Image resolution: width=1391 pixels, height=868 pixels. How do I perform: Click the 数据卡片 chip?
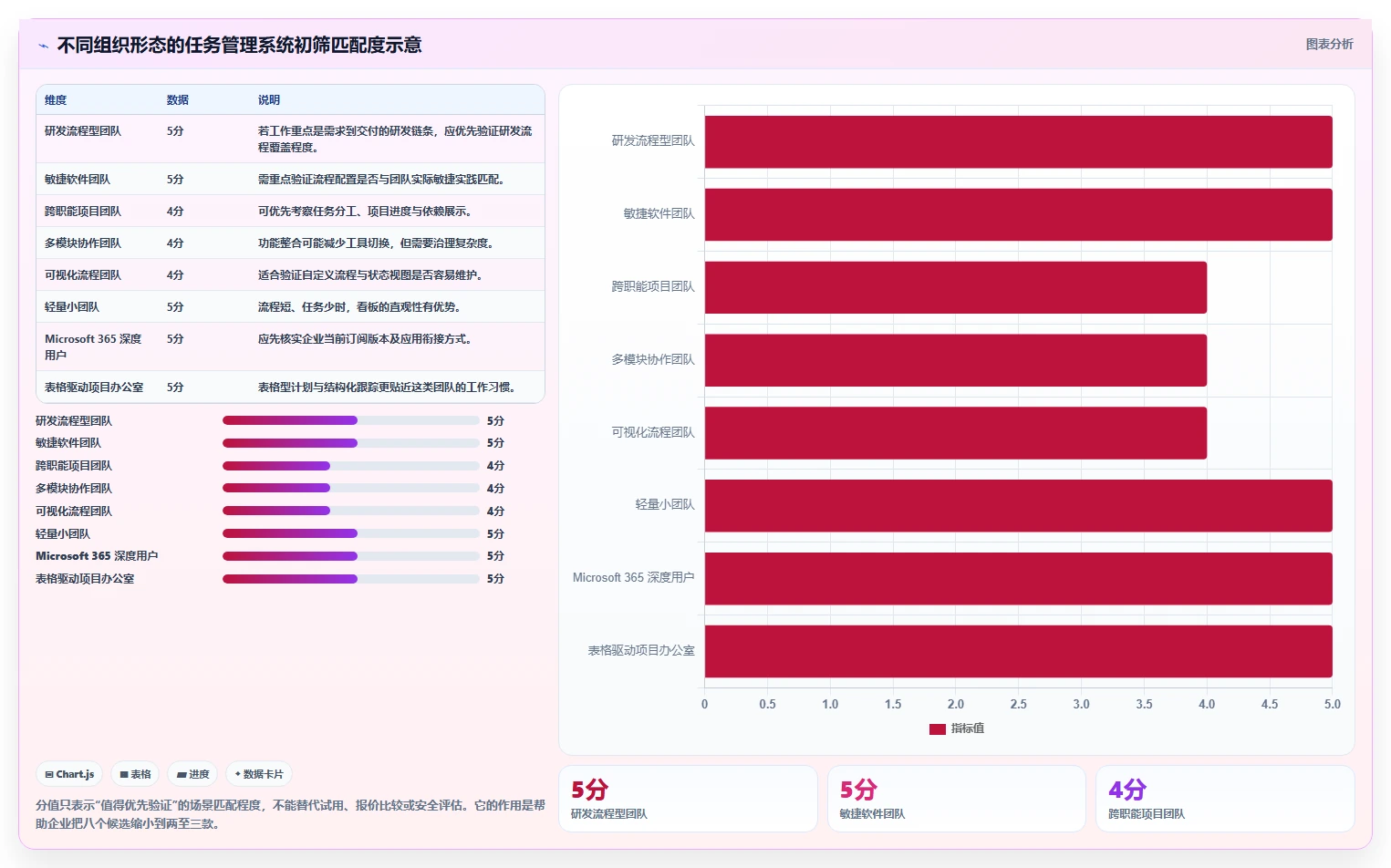[259, 774]
